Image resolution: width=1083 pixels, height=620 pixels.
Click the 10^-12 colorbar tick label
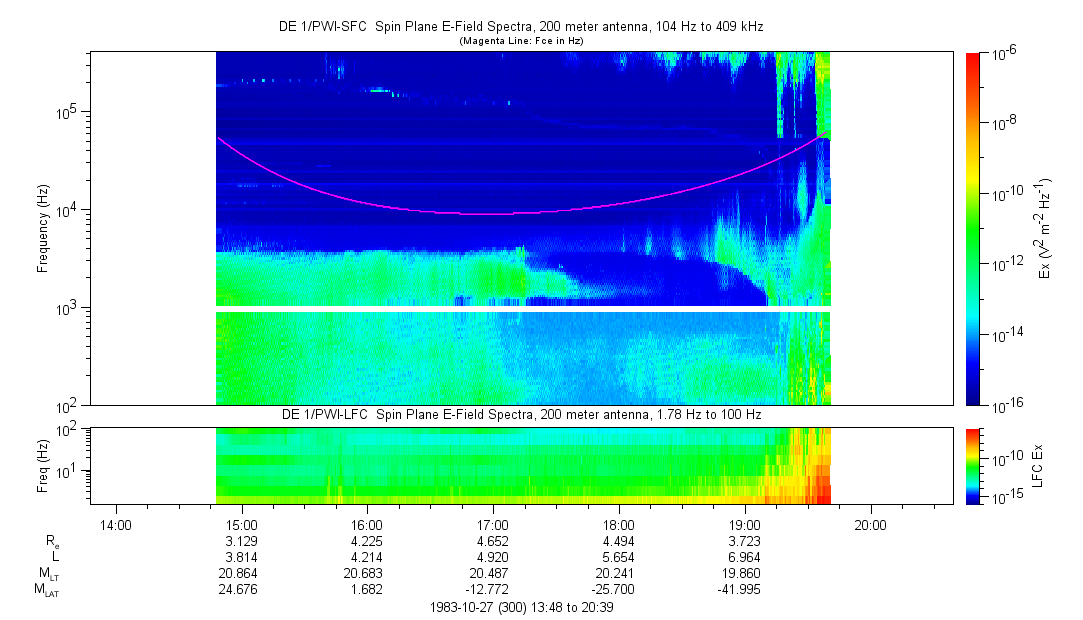point(1006,264)
